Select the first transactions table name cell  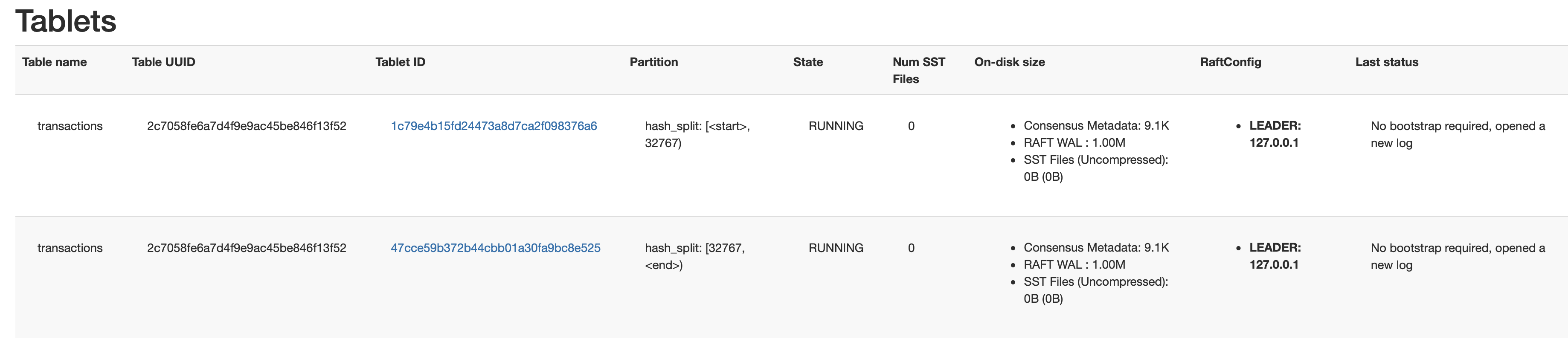70,126
